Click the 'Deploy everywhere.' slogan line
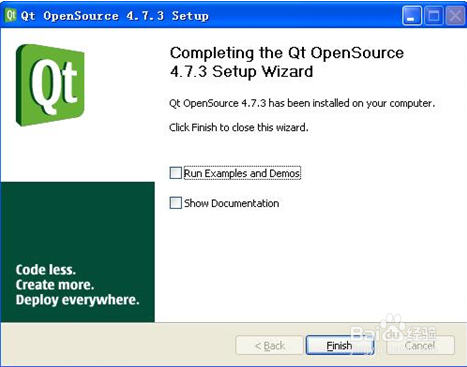Viewport: 467px width, 367px height. click(77, 300)
